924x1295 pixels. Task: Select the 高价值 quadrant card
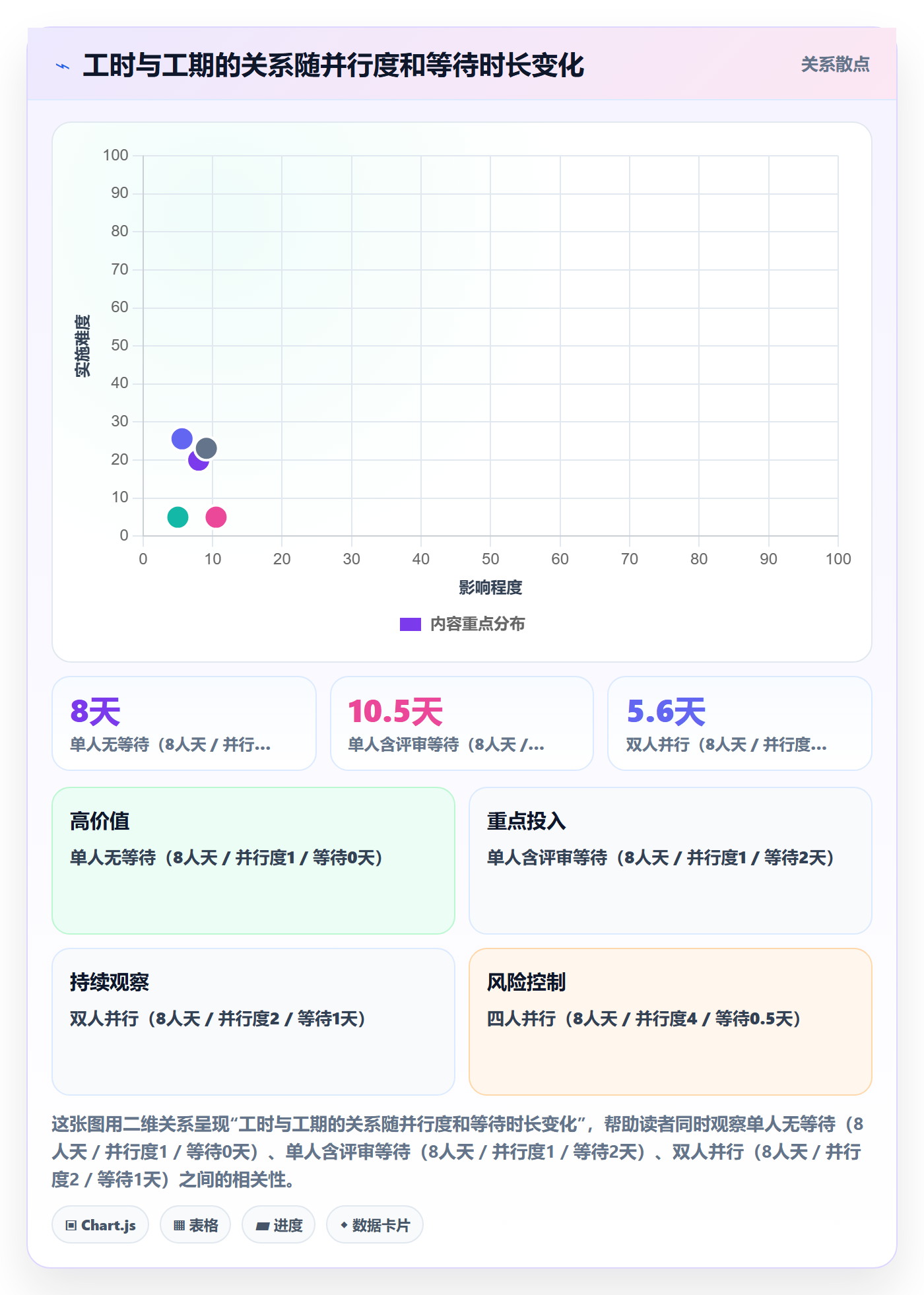(253, 861)
